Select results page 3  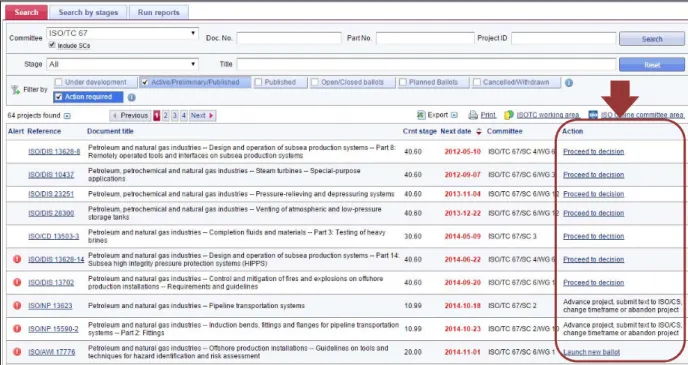click(x=175, y=115)
